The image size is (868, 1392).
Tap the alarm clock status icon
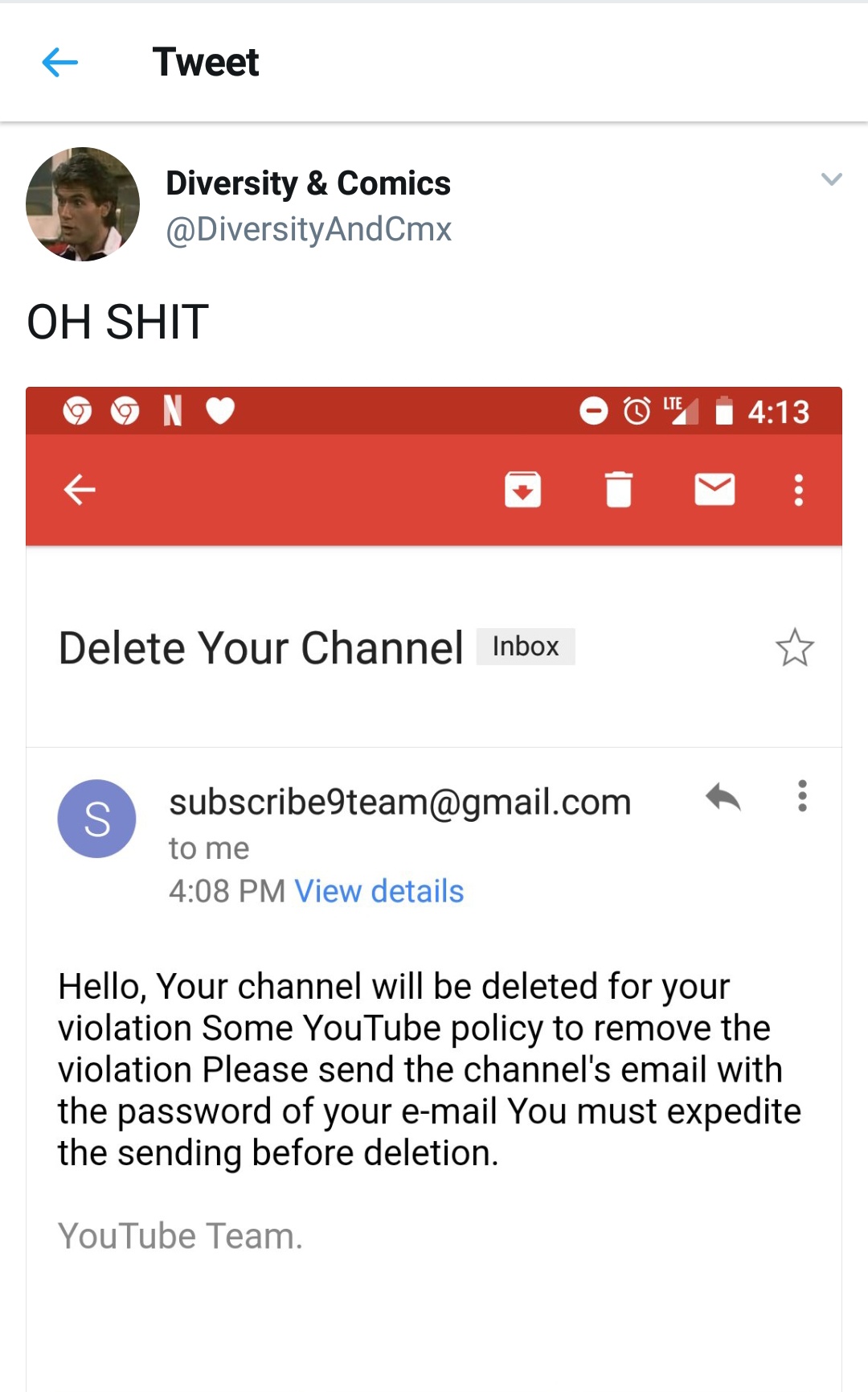click(x=637, y=411)
